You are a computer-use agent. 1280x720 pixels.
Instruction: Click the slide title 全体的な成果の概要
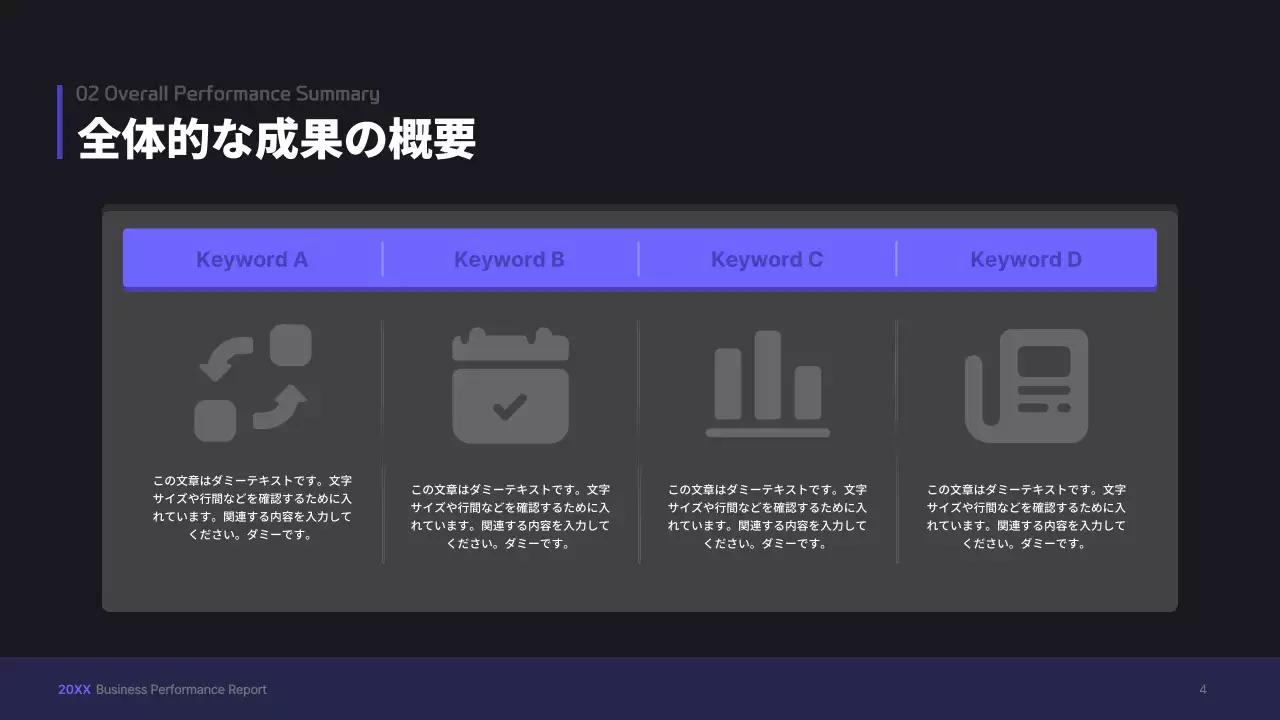[280, 139]
